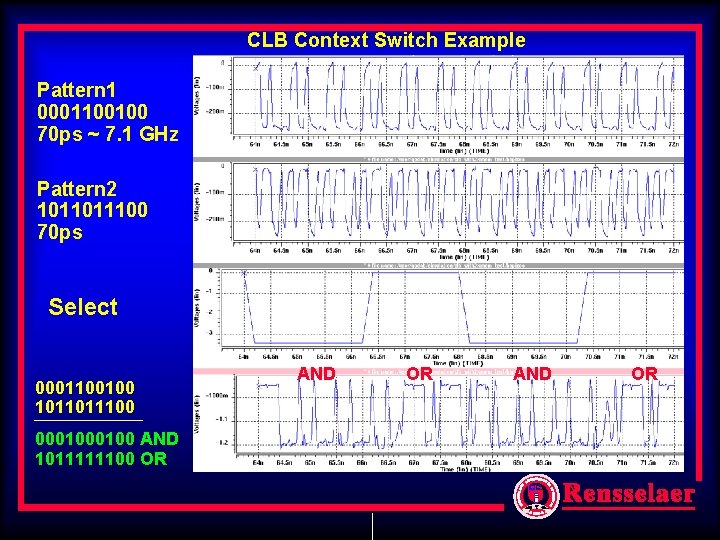Click the "70ps" line below Pattern2 bits
The image size is (720, 540).
pos(60,232)
